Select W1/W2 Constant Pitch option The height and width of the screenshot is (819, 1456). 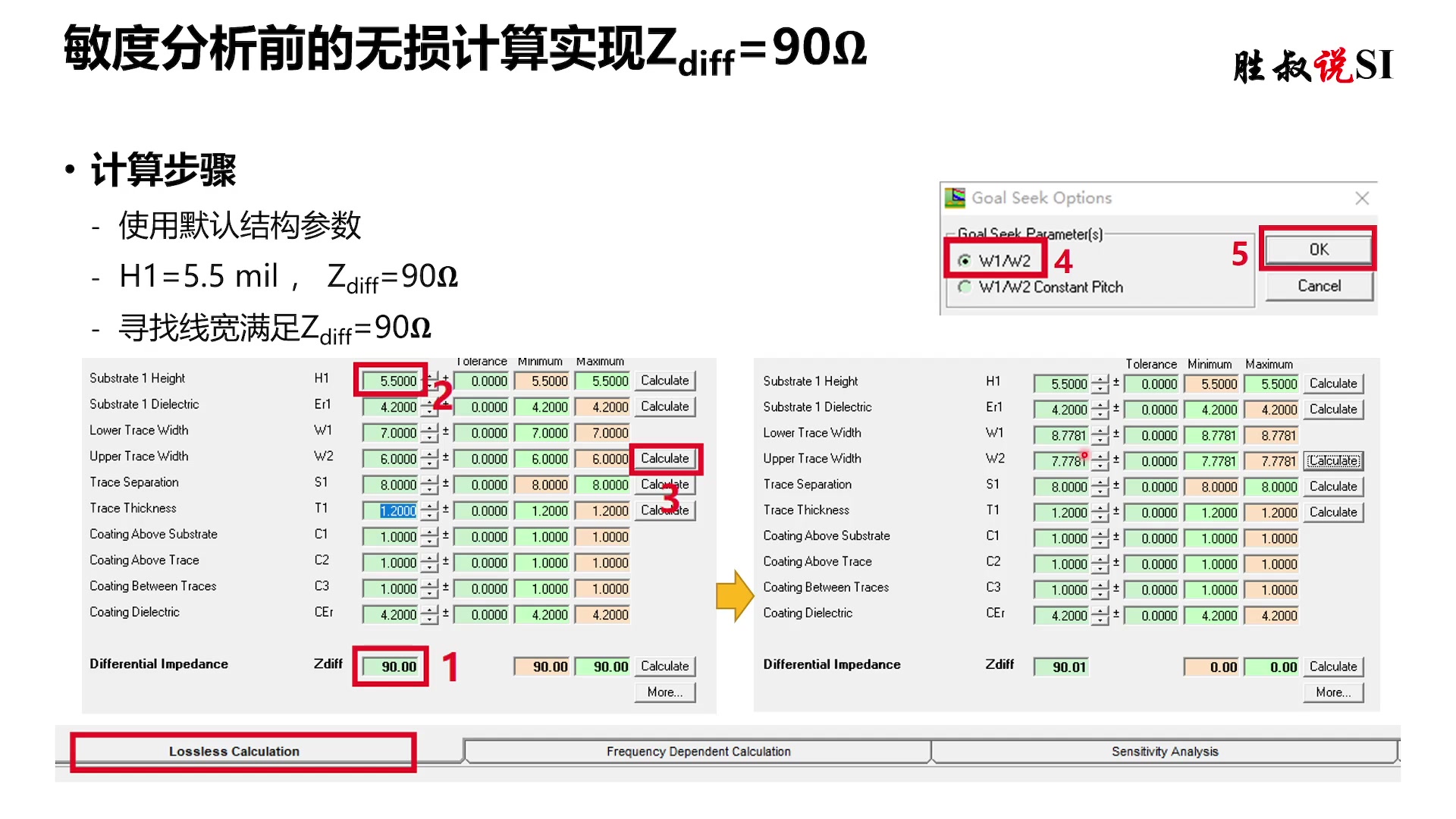965,287
